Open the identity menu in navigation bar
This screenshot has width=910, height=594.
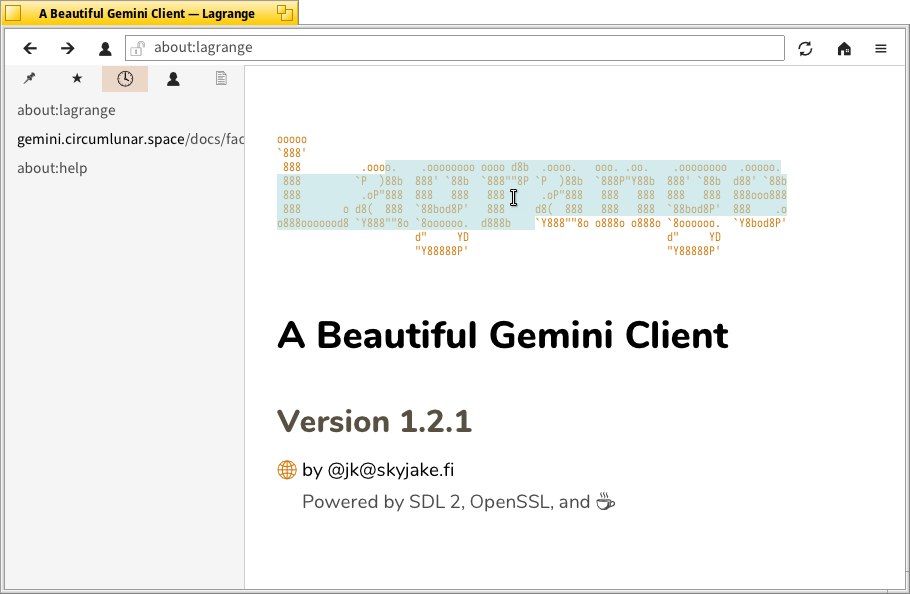click(x=105, y=48)
